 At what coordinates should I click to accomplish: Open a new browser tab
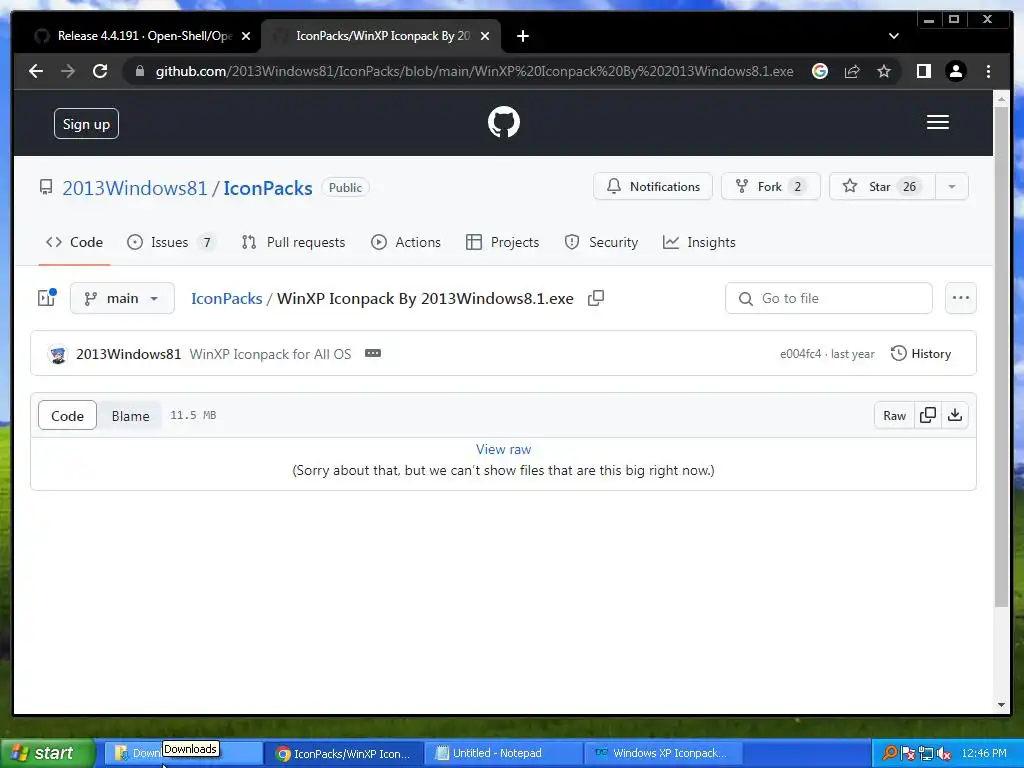[x=522, y=36]
